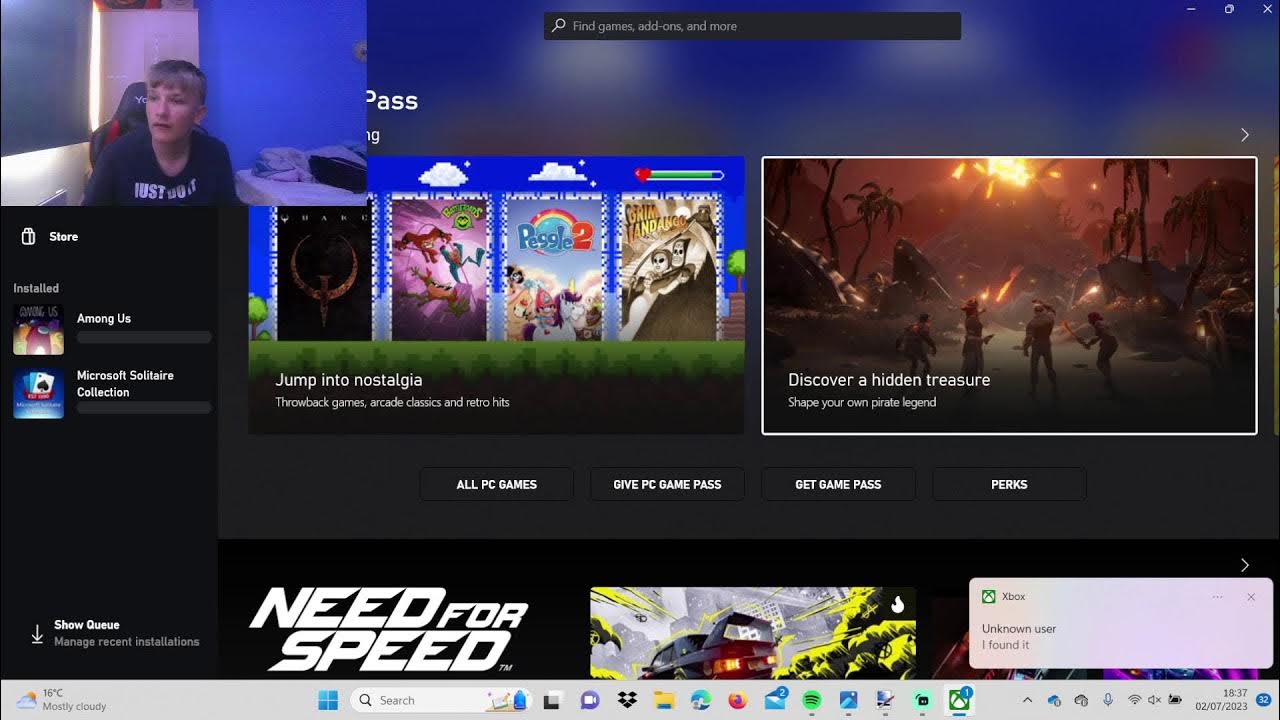This screenshot has height=720, width=1280.
Task: Click the microphone icon in the system tray
Action: pos(1108,700)
